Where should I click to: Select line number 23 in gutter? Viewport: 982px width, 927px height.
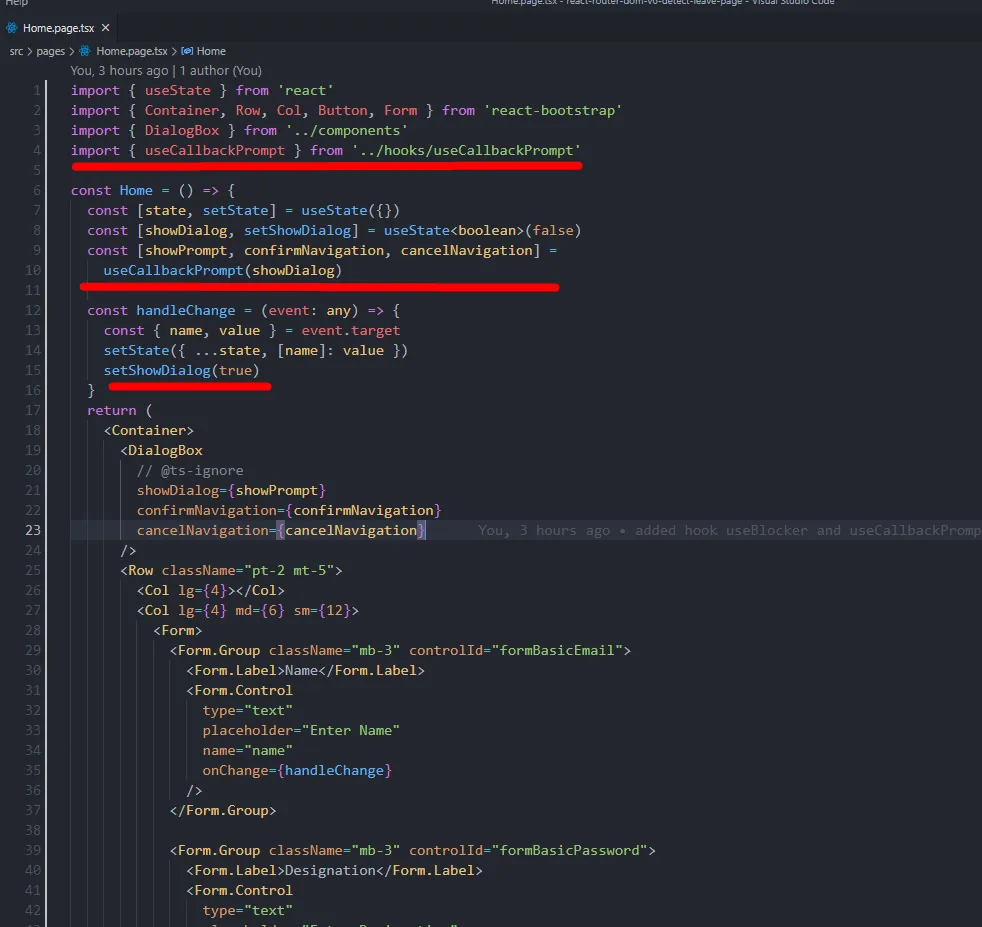click(x=33, y=530)
